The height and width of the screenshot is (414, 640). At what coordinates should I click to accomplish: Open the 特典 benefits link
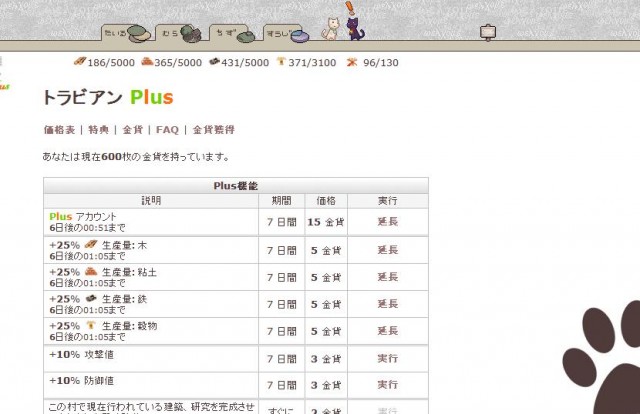click(98, 130)
